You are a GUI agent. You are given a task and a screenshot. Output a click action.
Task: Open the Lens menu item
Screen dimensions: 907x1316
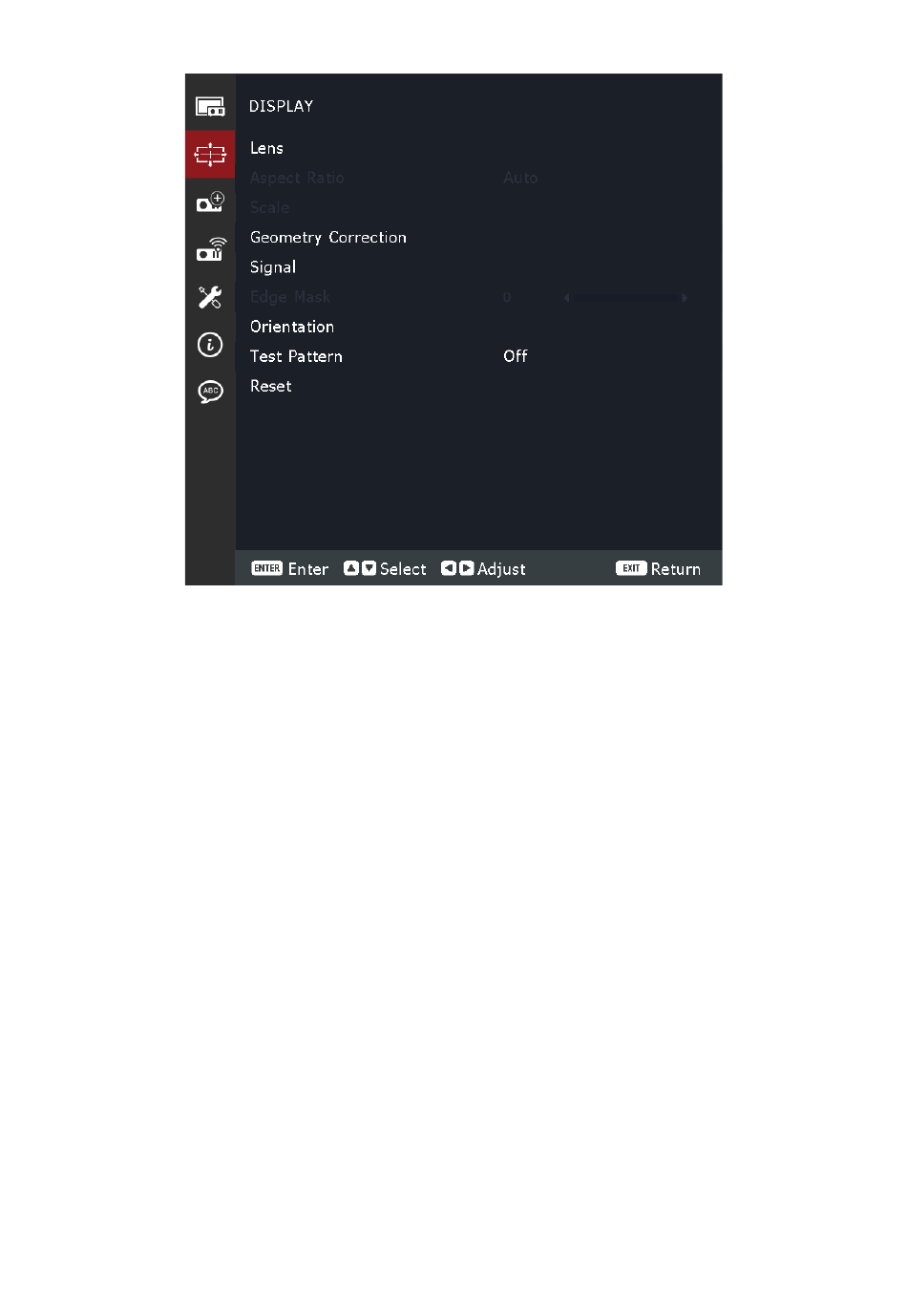click(x=266, y=148)
